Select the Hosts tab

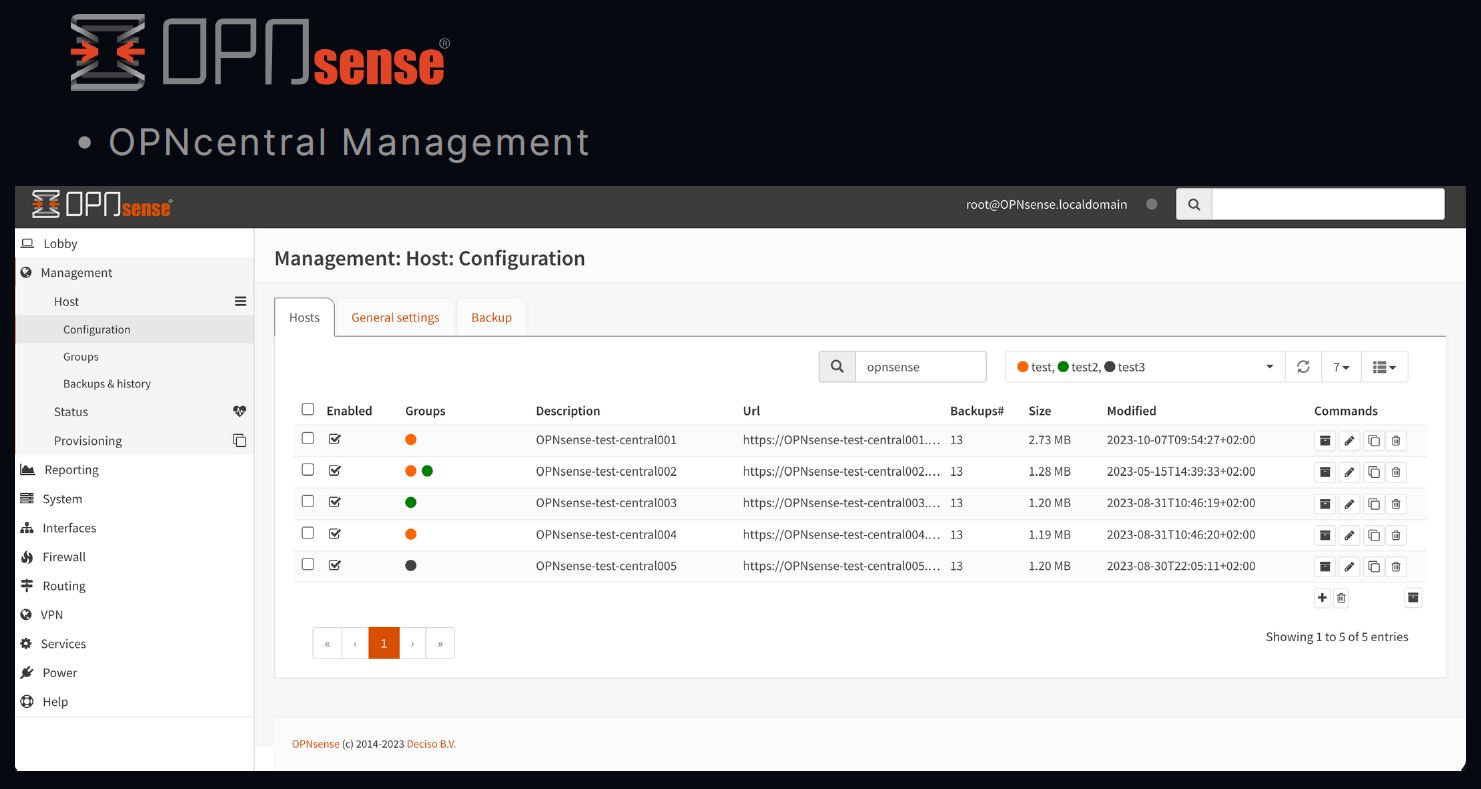click(x=304, y=317)
